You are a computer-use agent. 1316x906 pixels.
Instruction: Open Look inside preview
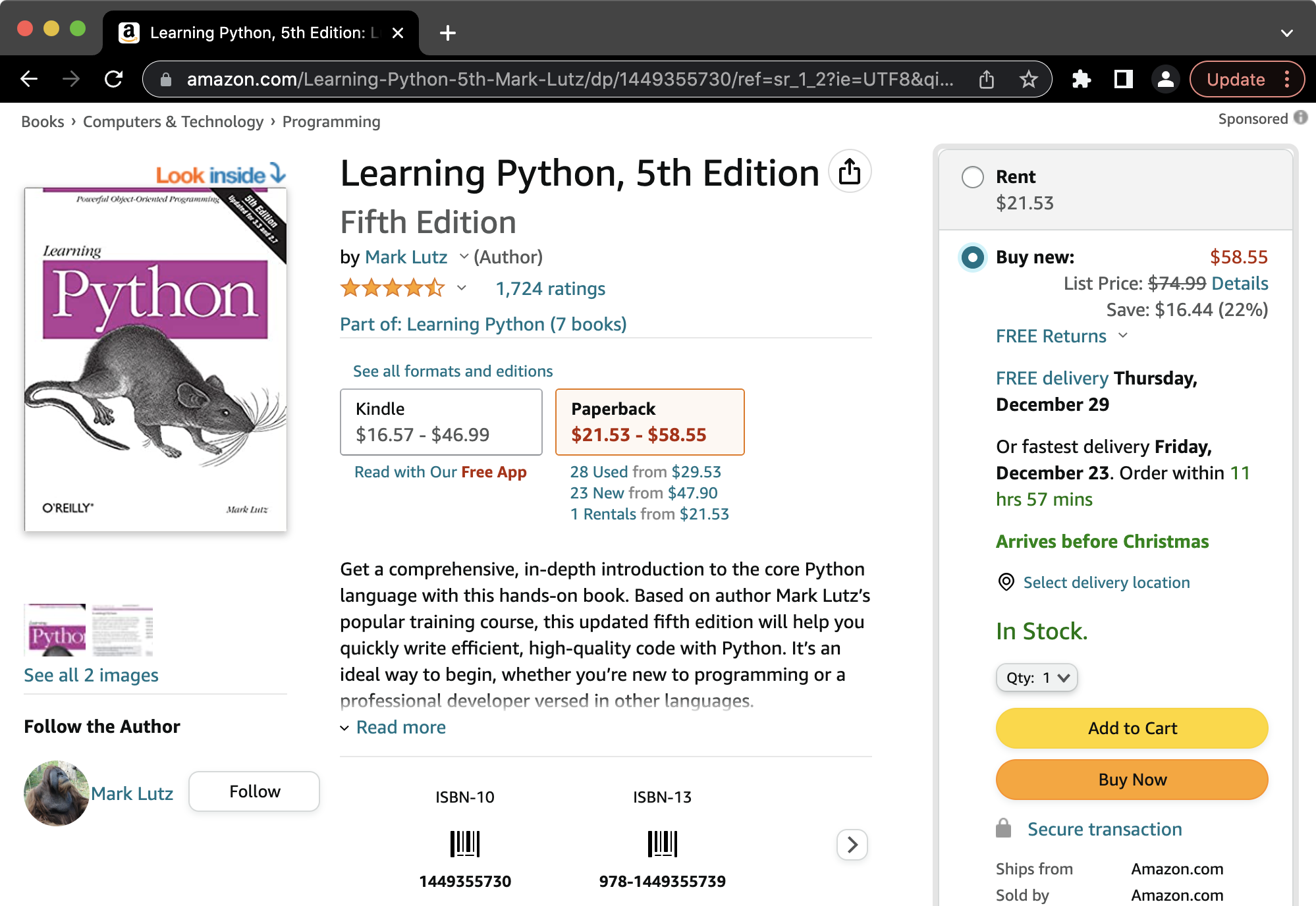pos(221,174)
